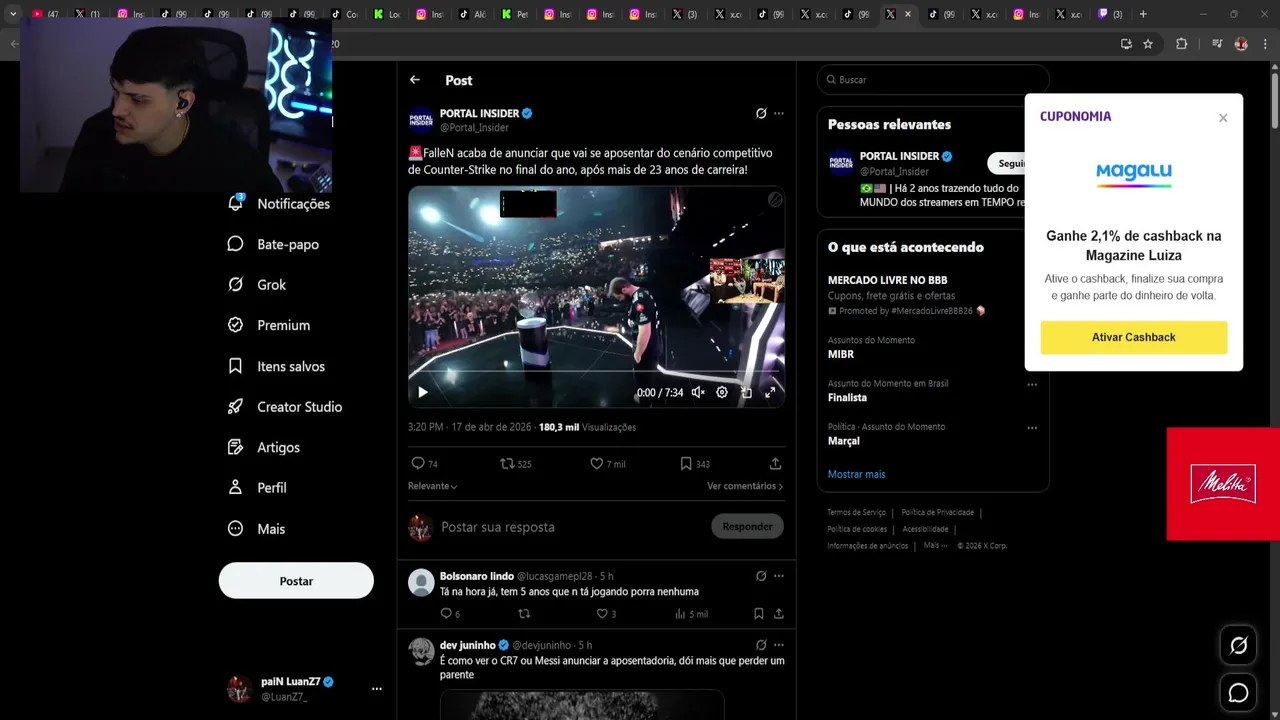The height and width of the screenshot is (720, 1280).
Task: Open dev juninho profile avatar
Action: (x=421, y=651)
